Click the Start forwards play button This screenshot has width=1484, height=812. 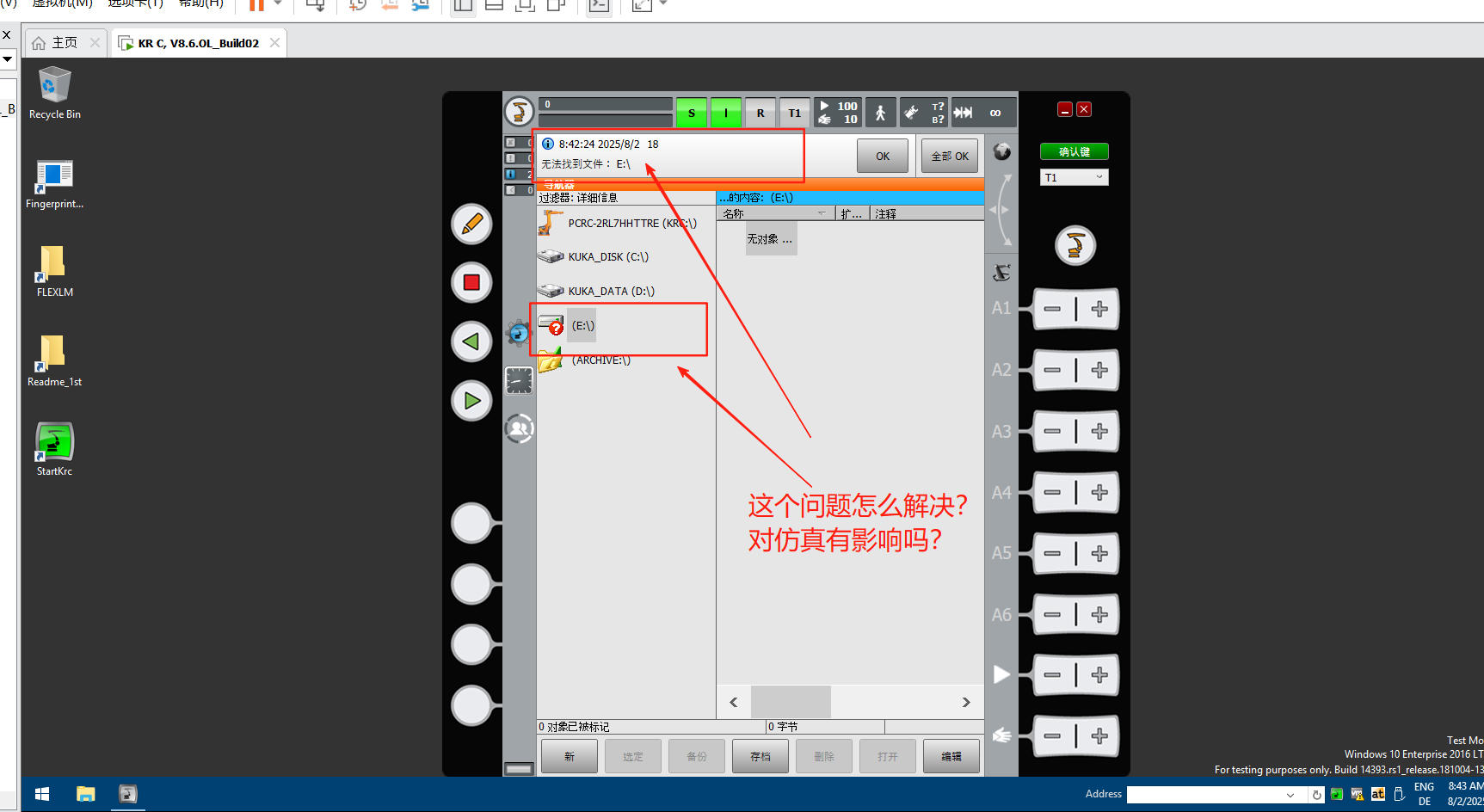471,400
